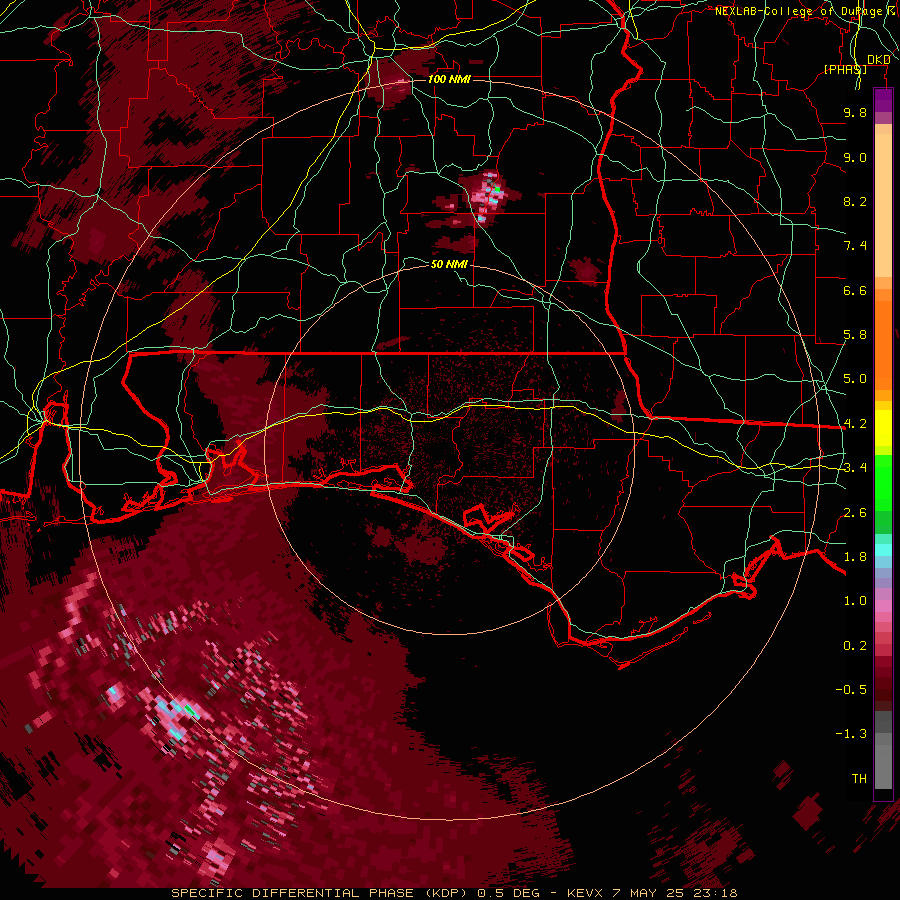This screenshot has width=900, height=900.
Task: Click the isolated storm cell with cyan core
Action: (488, 197)
